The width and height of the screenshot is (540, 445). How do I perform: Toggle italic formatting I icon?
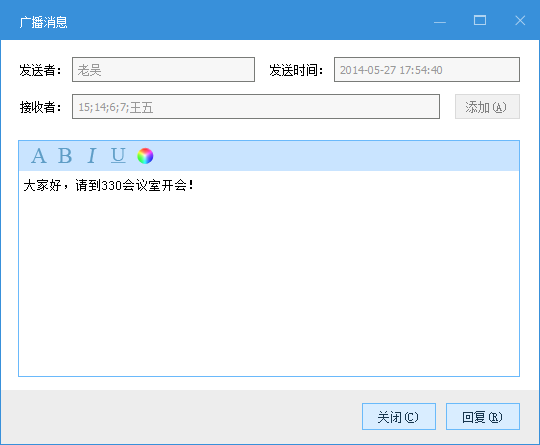pos(91,156)
